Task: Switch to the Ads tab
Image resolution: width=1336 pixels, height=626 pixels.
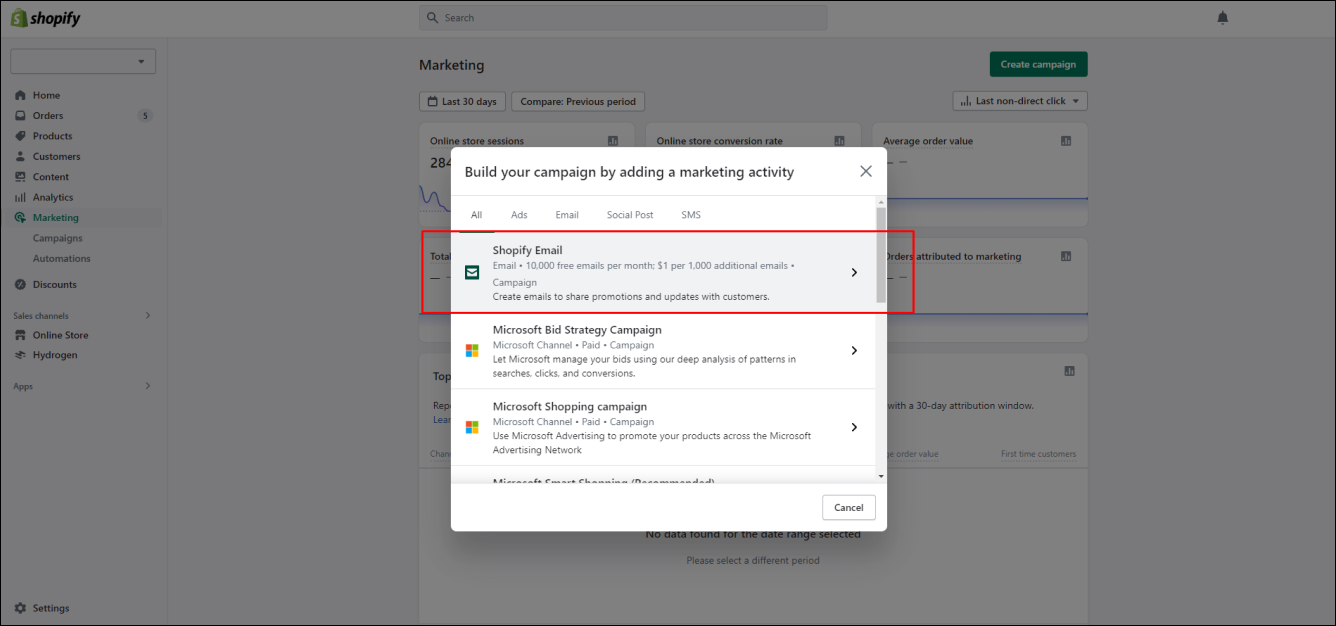Action: pos(519,215)
